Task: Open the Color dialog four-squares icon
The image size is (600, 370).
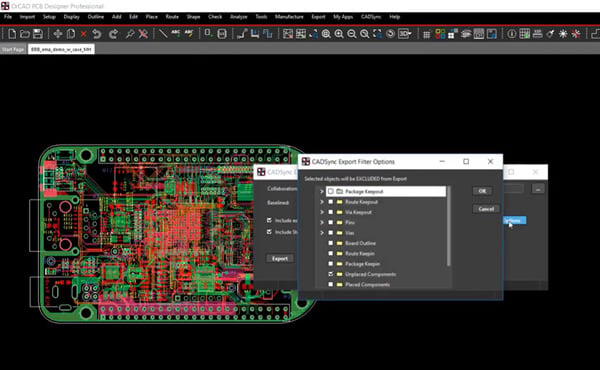Action: point(440,34)
